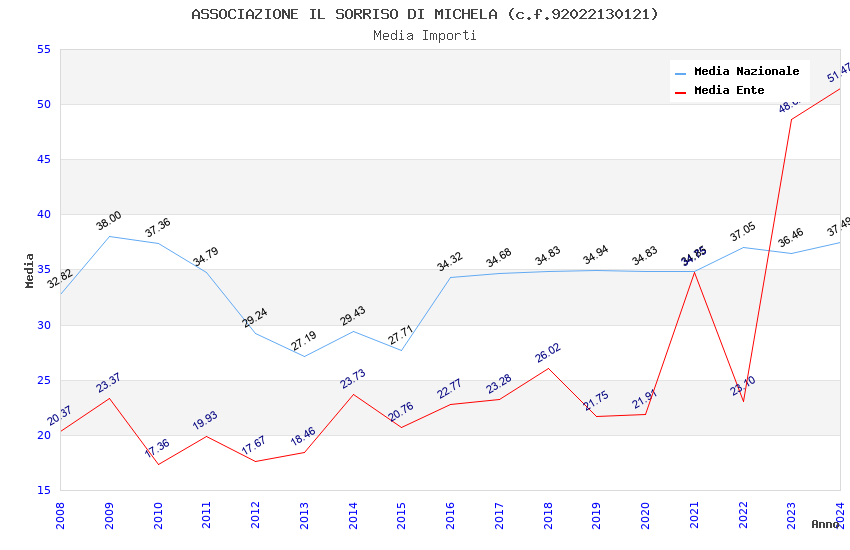
Task: Click the 37.05 national data label
Action: (743, 231)
